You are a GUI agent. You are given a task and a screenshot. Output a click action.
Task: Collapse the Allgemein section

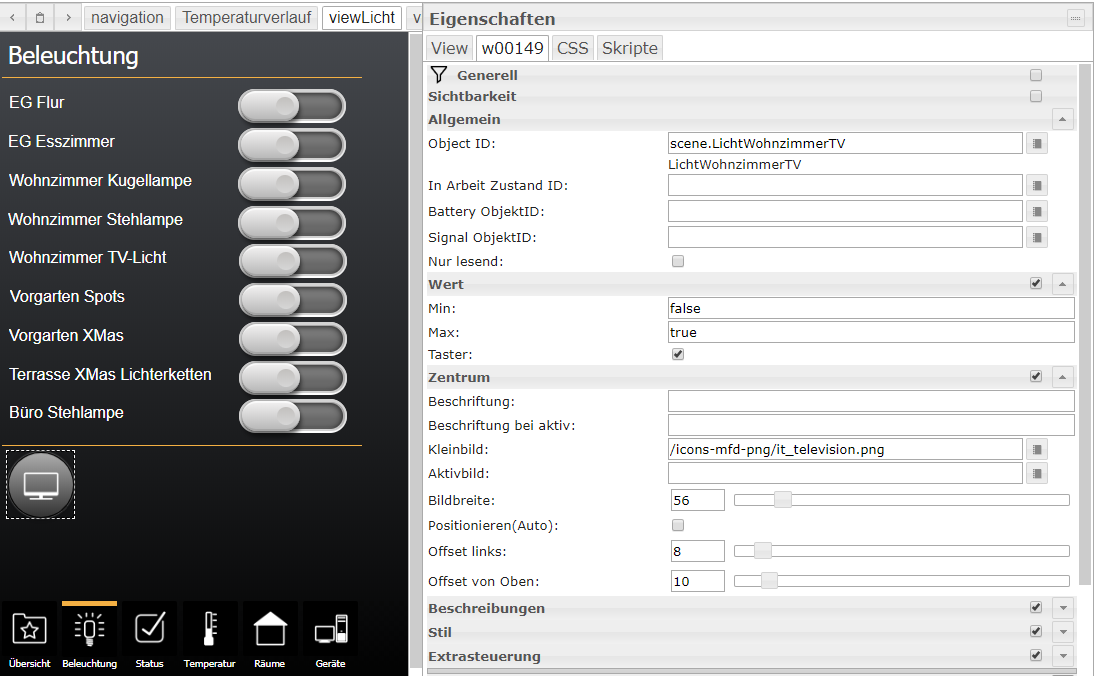coord(1063,119)
